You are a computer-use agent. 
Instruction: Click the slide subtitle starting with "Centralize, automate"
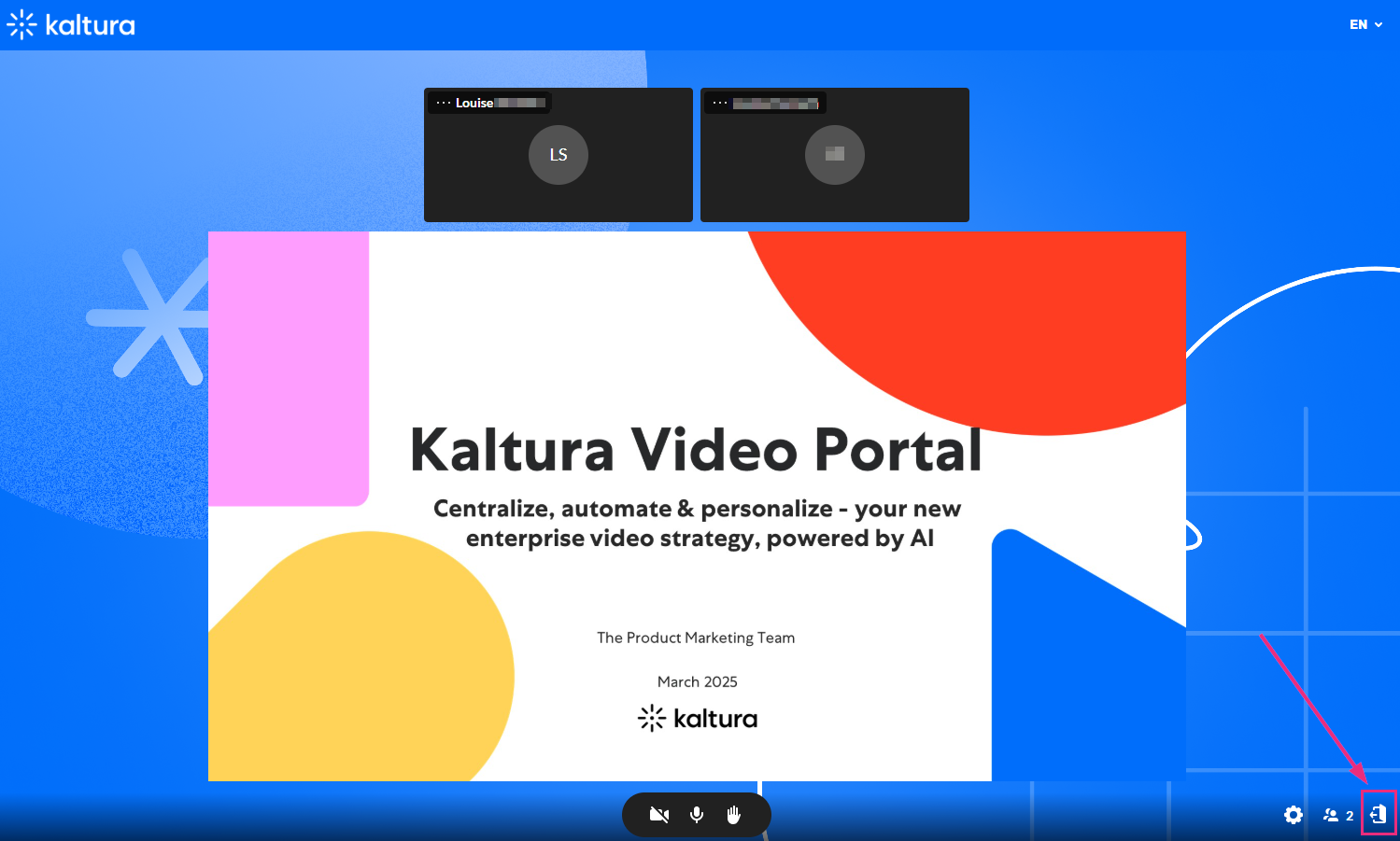point(698,524)
